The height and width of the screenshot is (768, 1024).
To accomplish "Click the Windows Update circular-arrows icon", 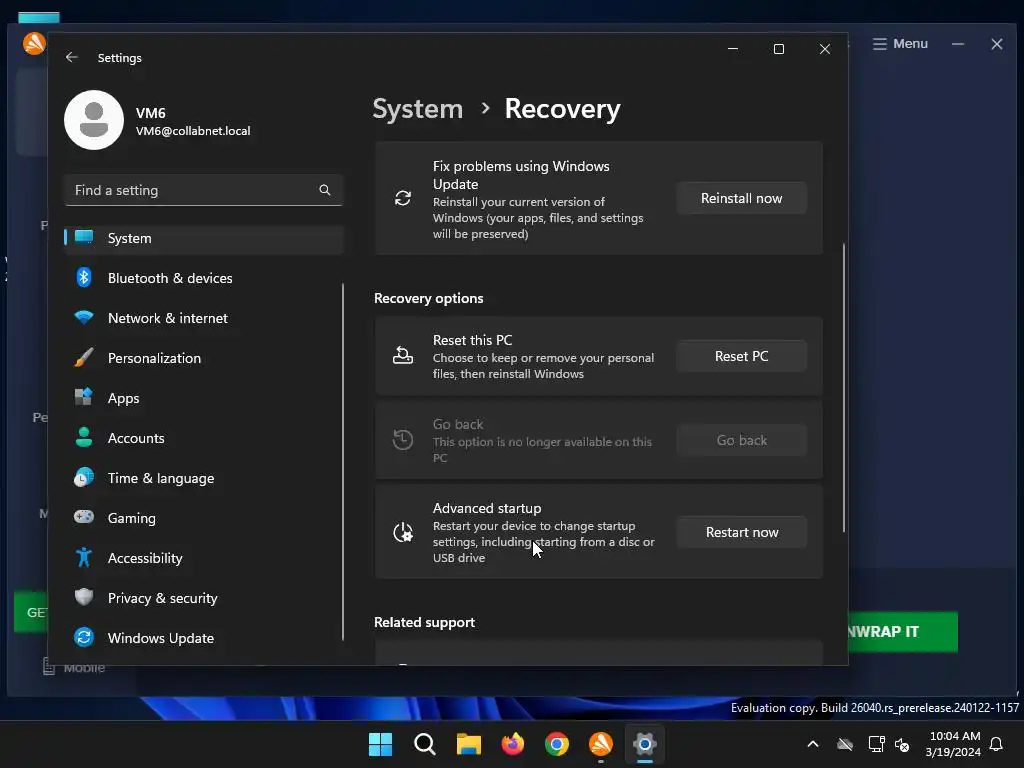I will [84, 637].
